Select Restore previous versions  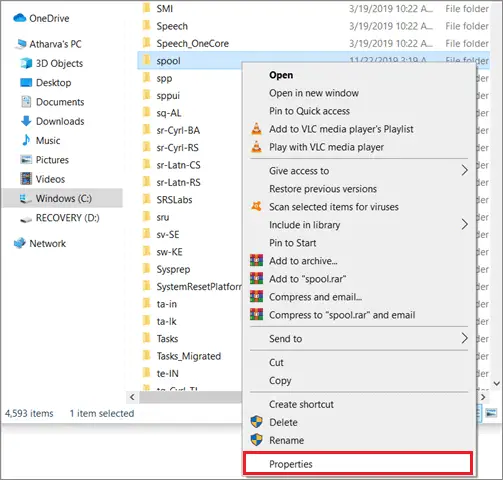pyautogui.click(x=323, y=189)
